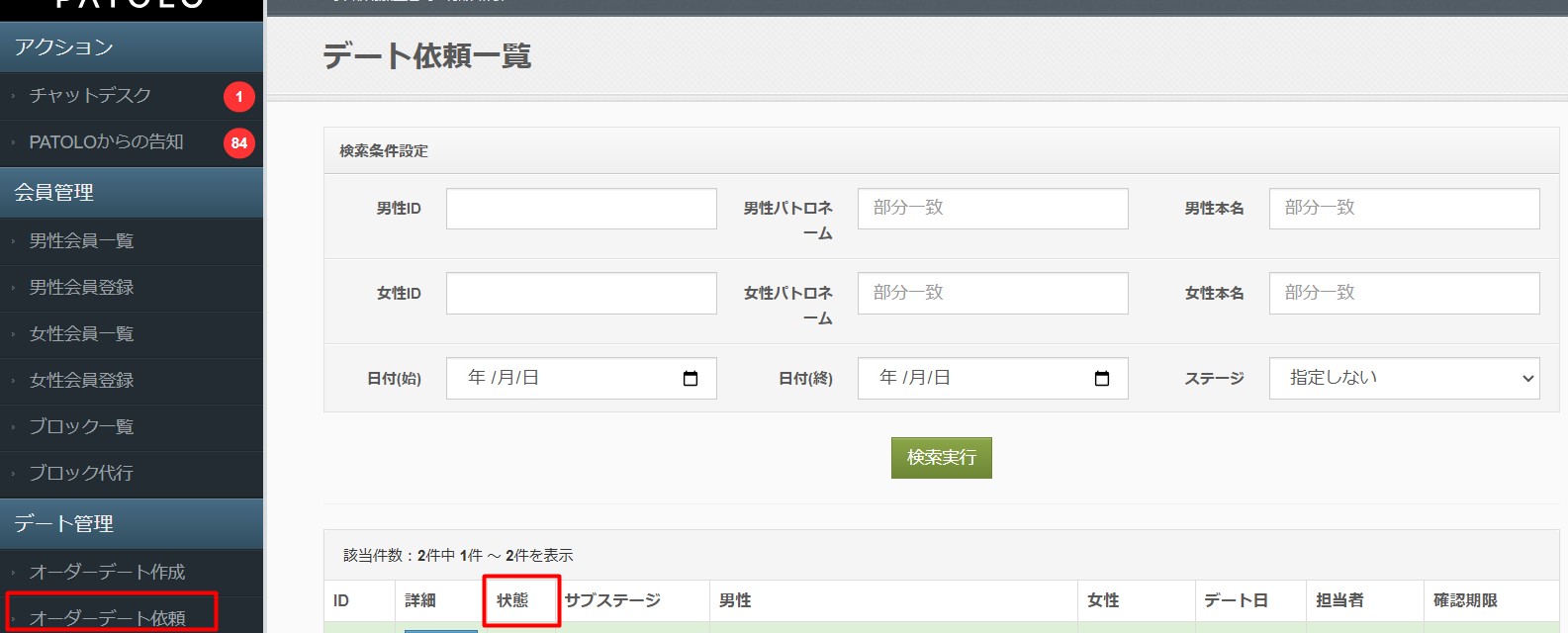
Task: Click the 日付(終) date field
Action: point(993,379)
